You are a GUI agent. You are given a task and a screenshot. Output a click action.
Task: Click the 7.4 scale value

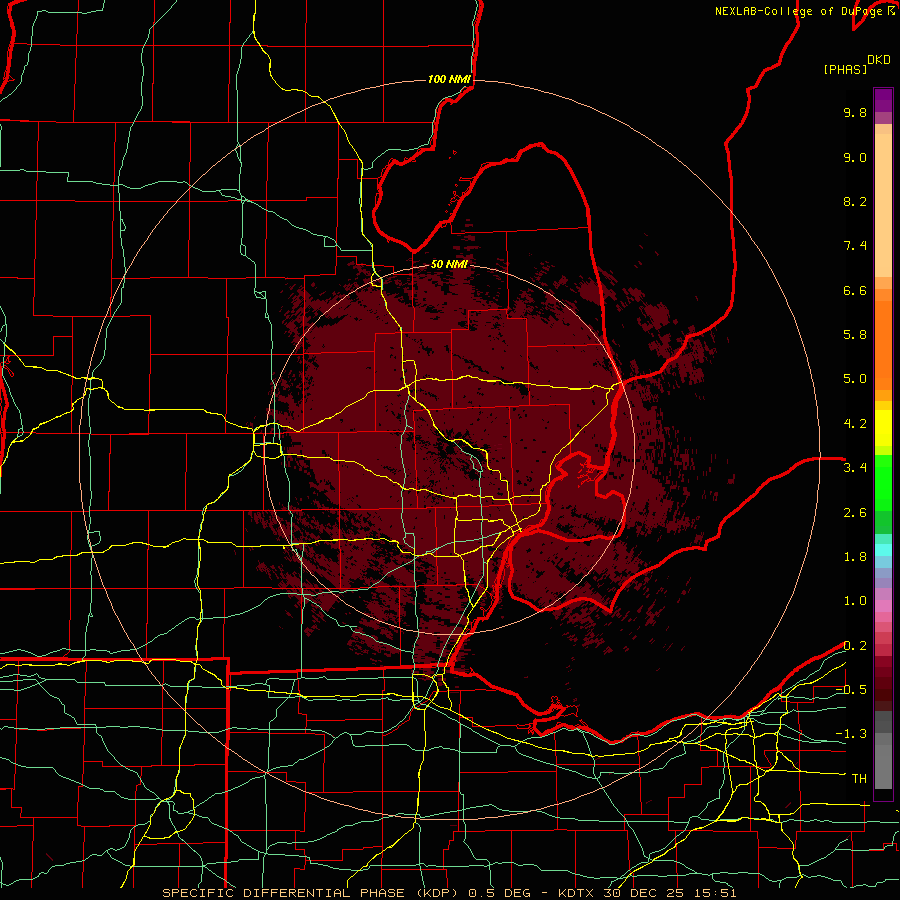pos(855,246)
